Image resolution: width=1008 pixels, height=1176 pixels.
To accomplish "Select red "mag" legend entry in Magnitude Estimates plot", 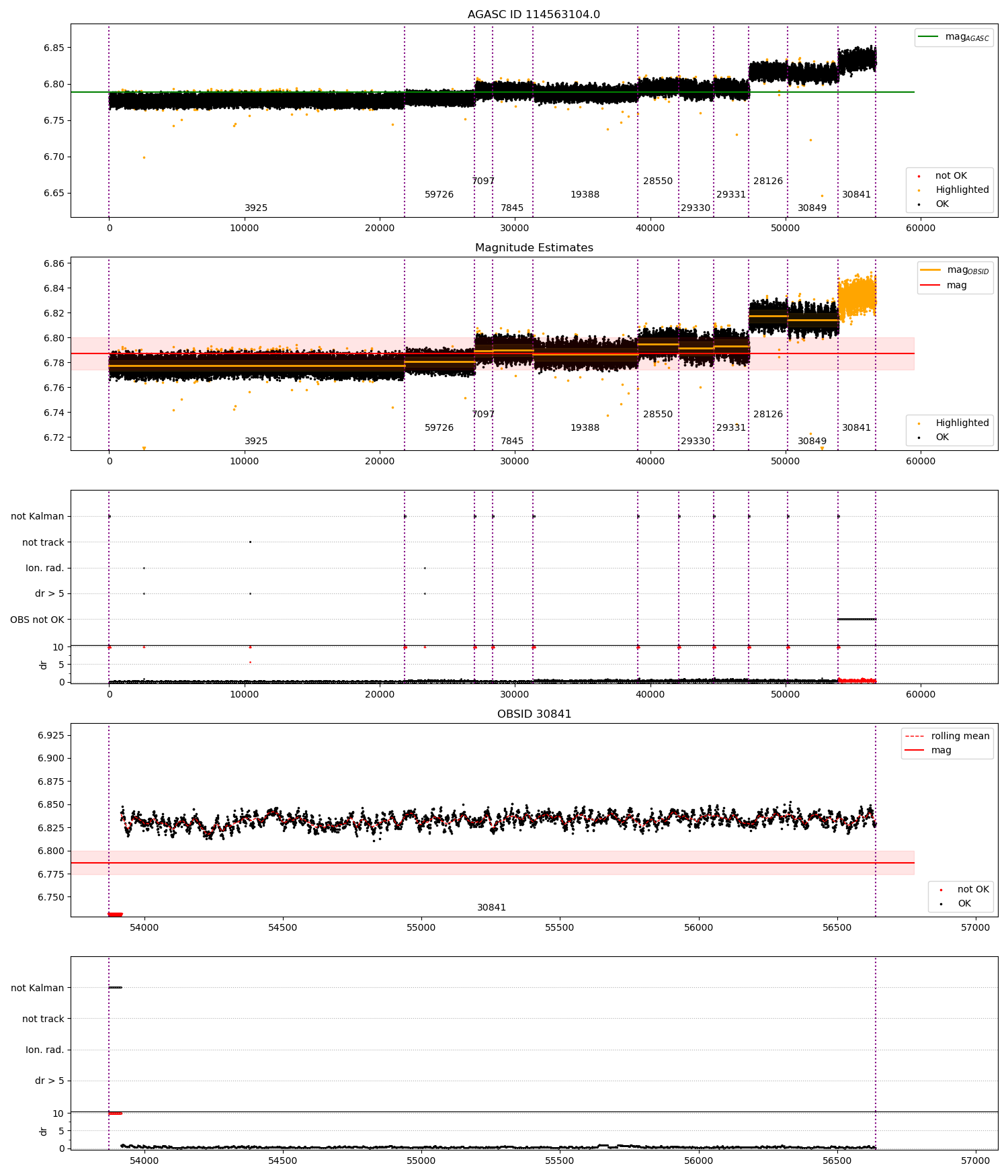I will click(943, 286).
